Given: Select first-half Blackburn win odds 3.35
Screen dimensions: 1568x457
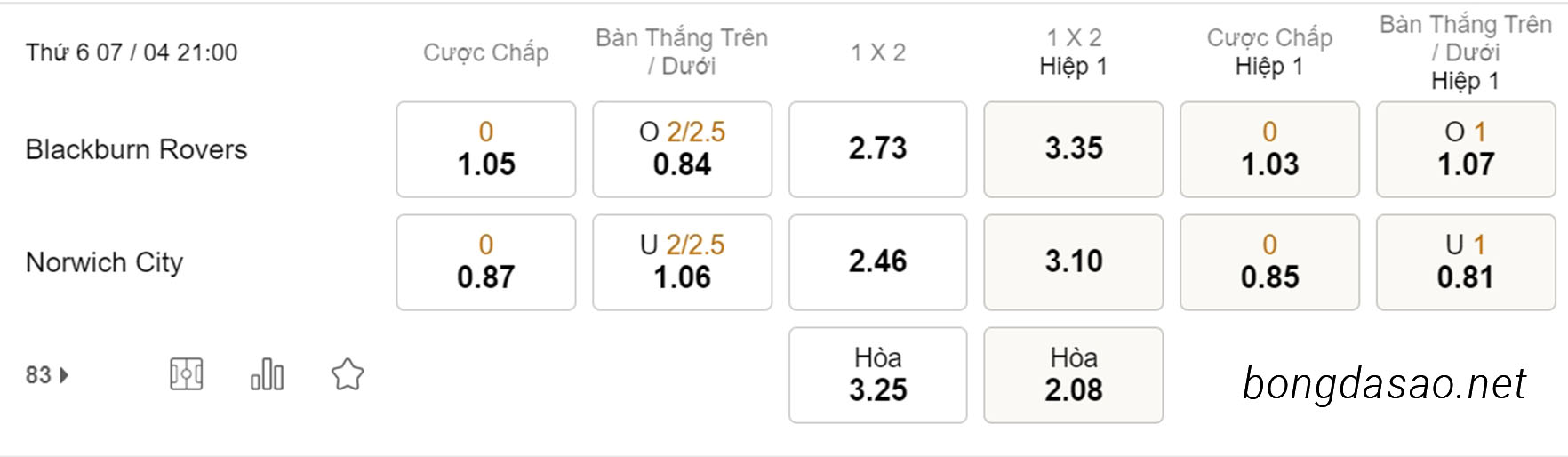Looking at the screenshot, I should coord(1074,149).
